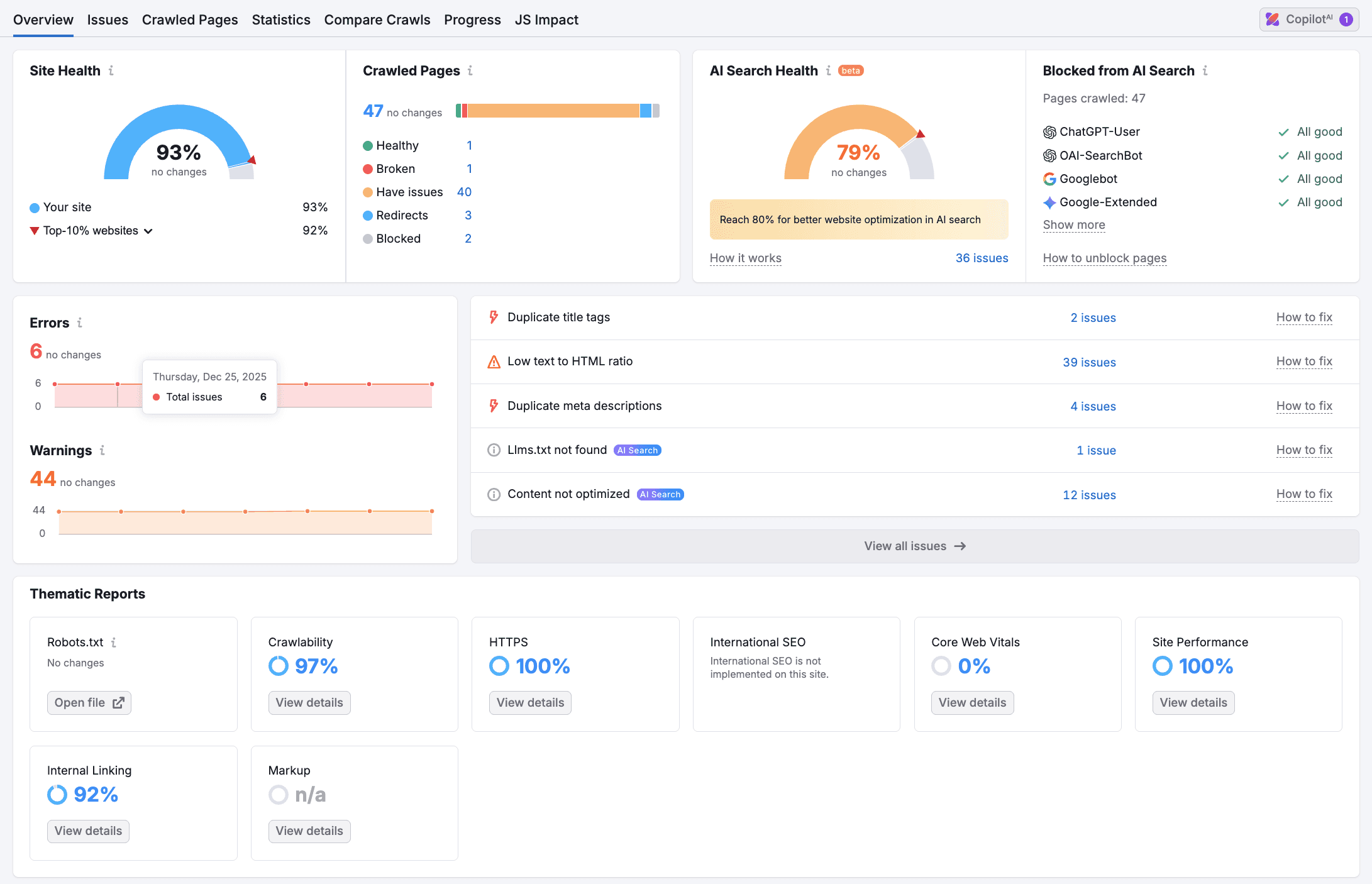1372x884 pixels.
Task: Click the Site Health info icon
Action: [x=111, y=70]
